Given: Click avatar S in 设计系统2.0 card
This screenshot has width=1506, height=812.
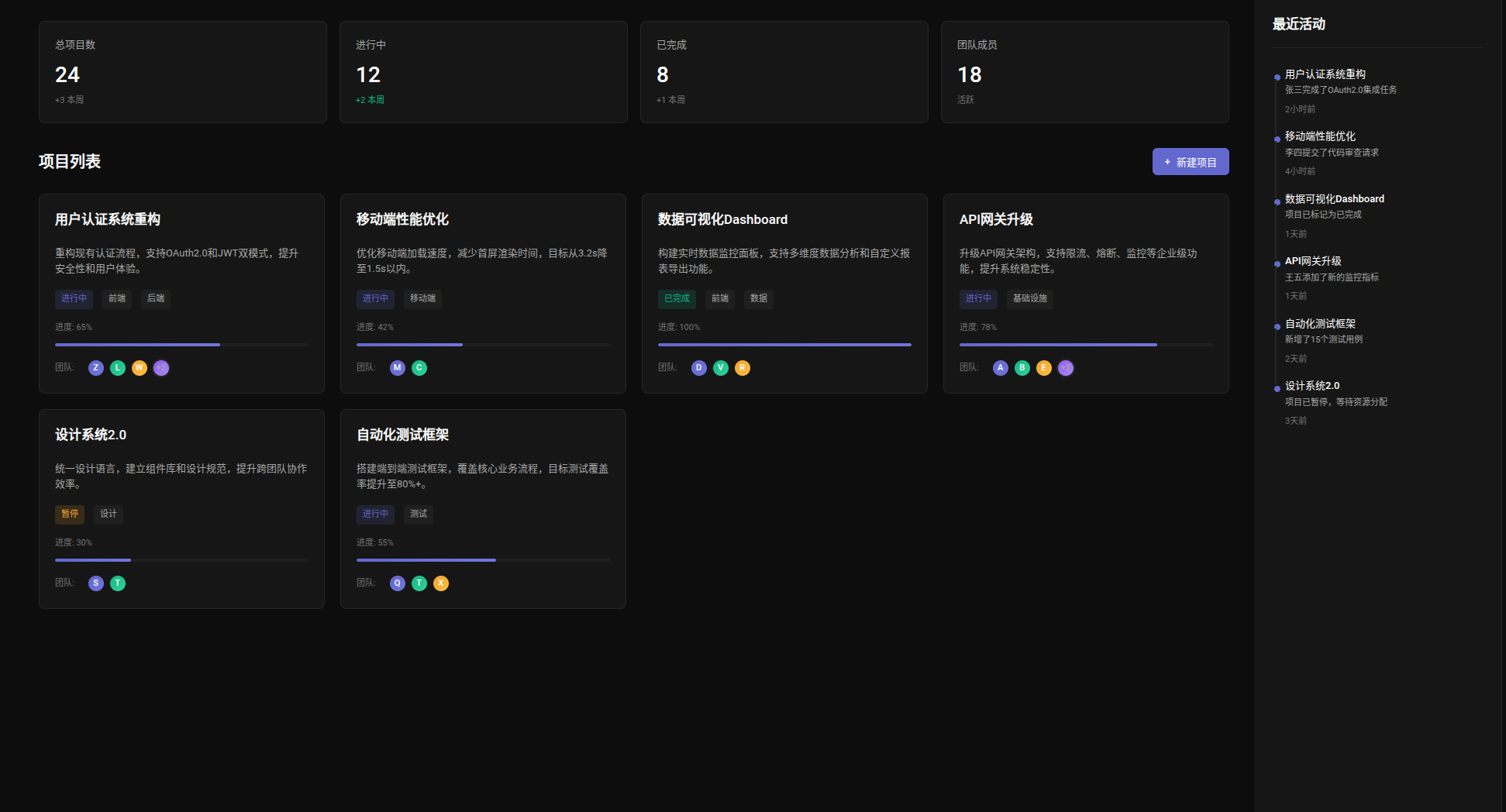Looking at the screenshot, I should coord(96,583).
